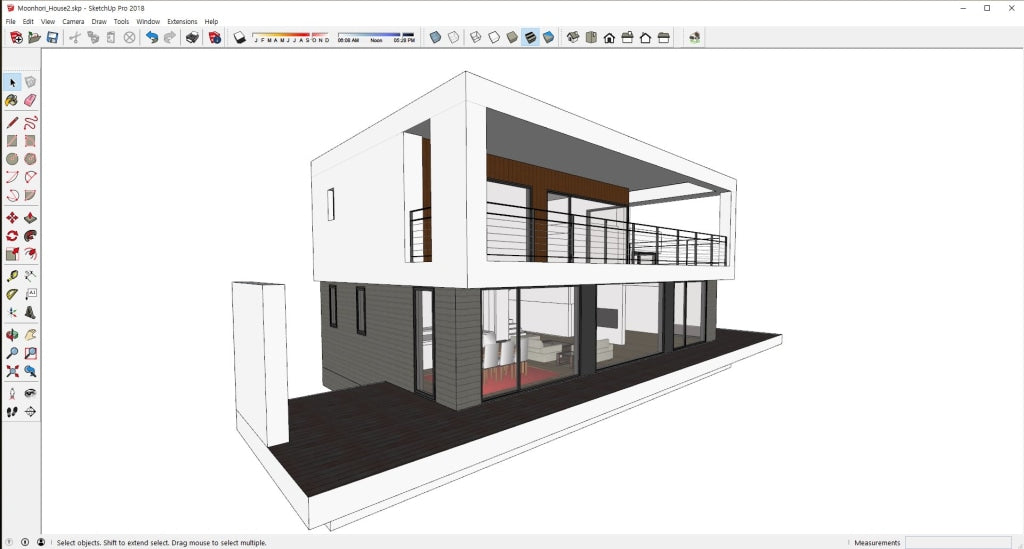Select the Protractor tool
Screen dimensions: 1024x549
(x=12, y=294)
